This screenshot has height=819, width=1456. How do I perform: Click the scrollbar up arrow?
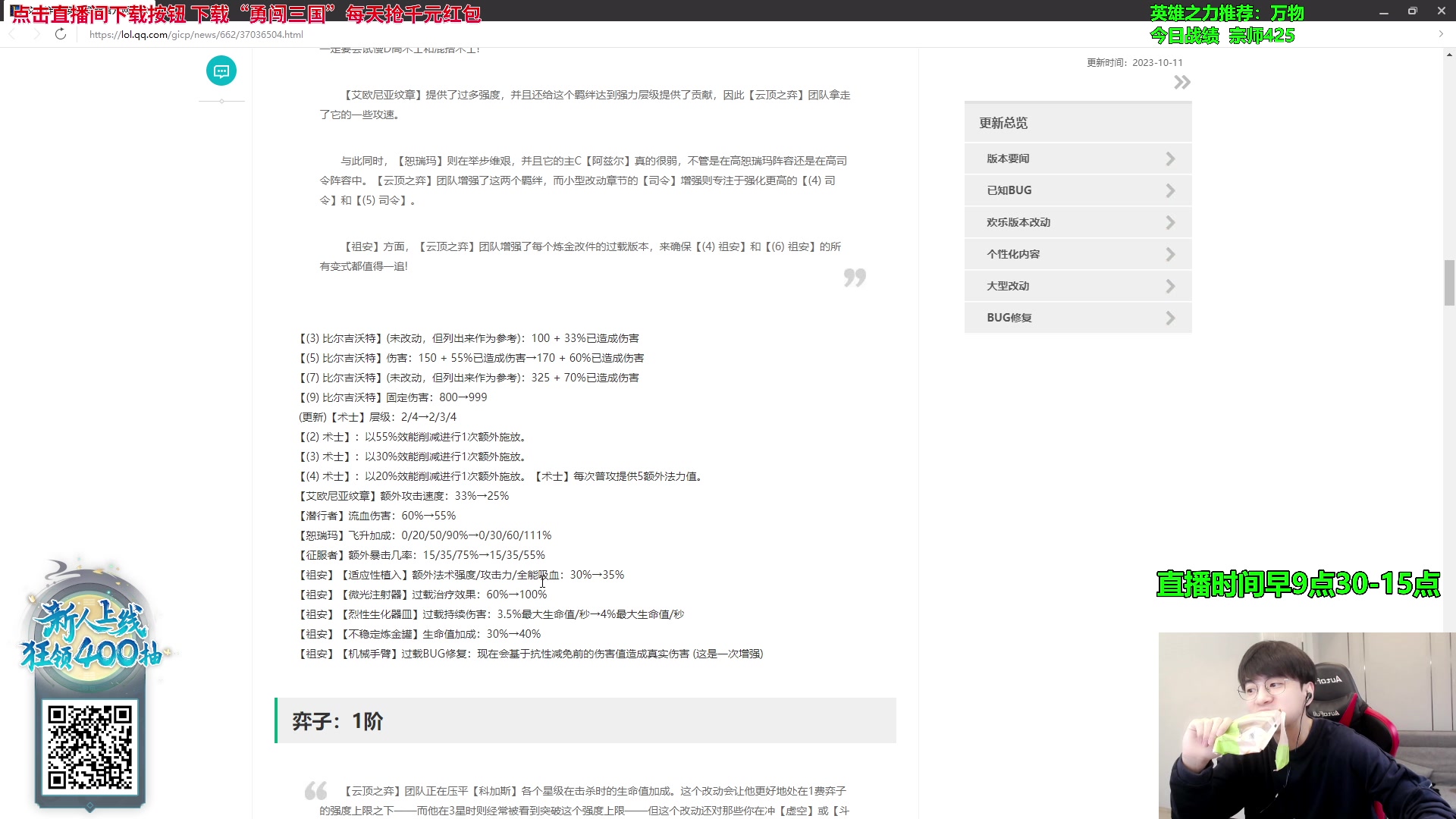[1449, 54]
